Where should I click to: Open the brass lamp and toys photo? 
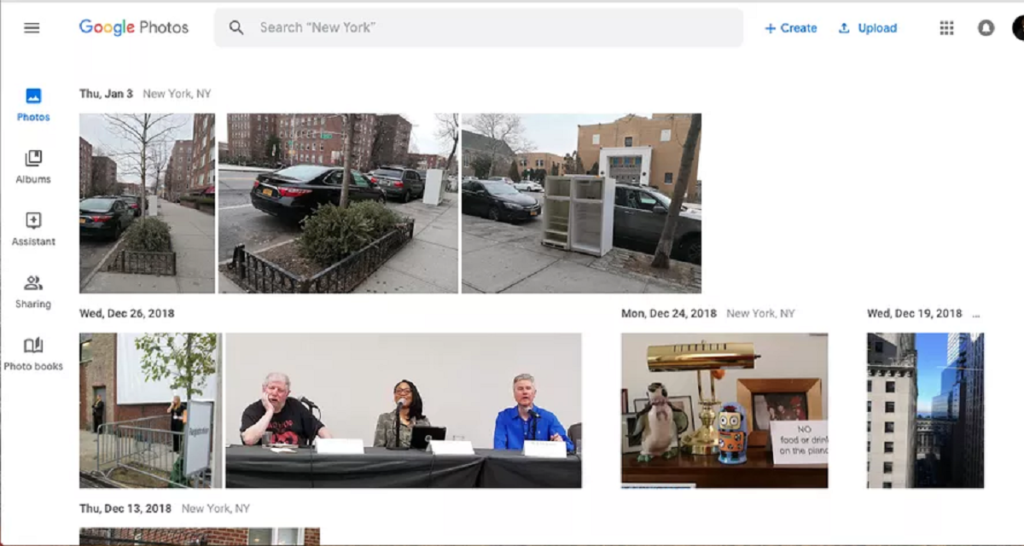(724, 410)
